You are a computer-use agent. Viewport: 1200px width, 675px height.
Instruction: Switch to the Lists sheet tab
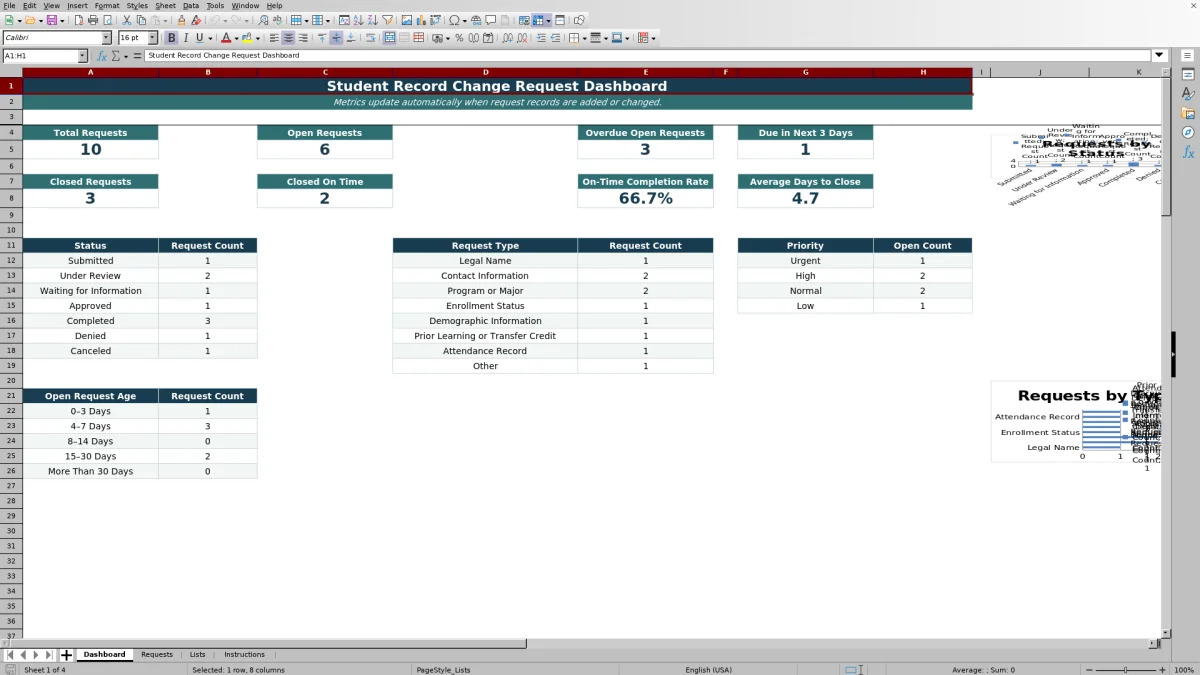(x=197, y=655)
